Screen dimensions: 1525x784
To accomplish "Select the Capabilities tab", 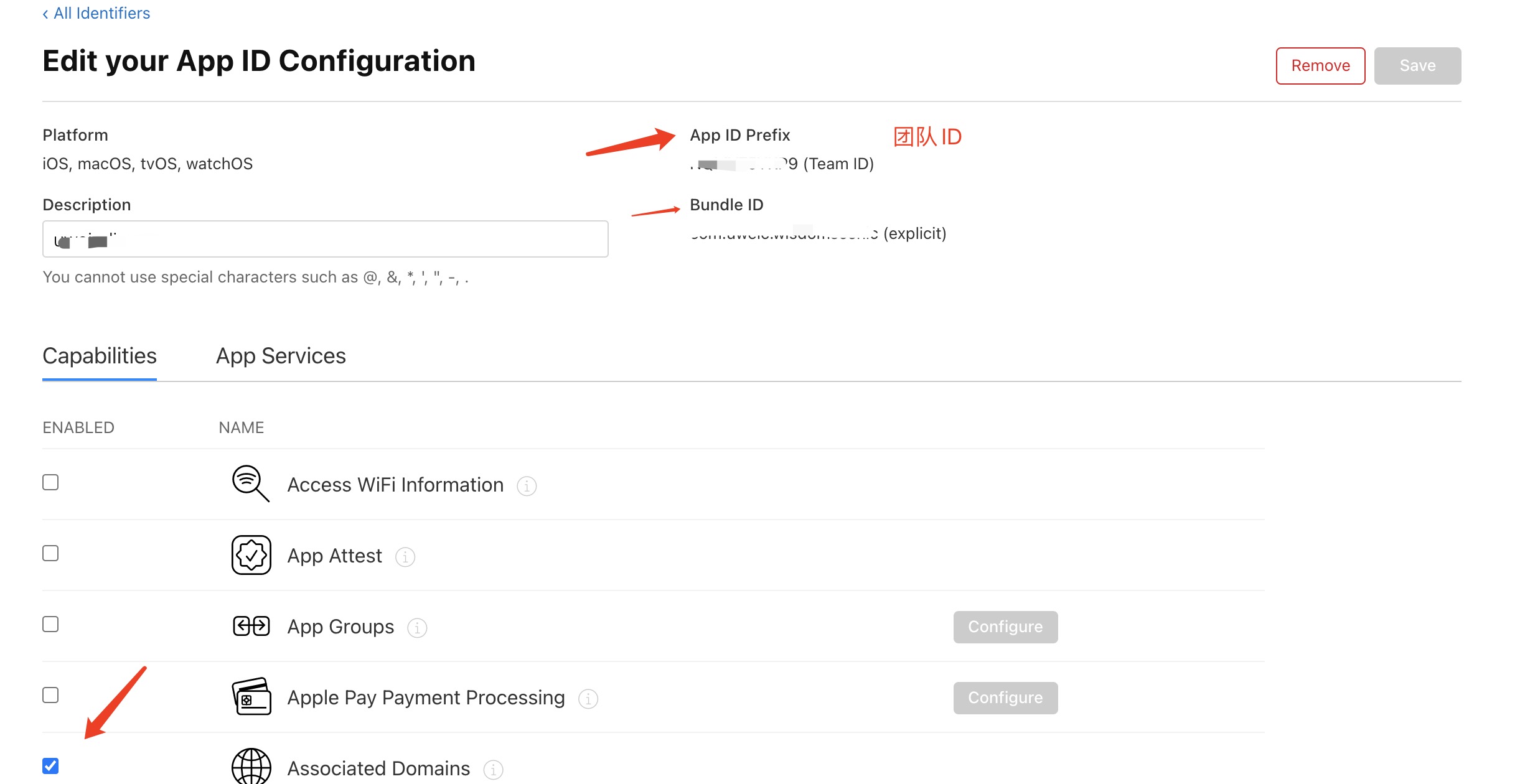I will [99, 356].
